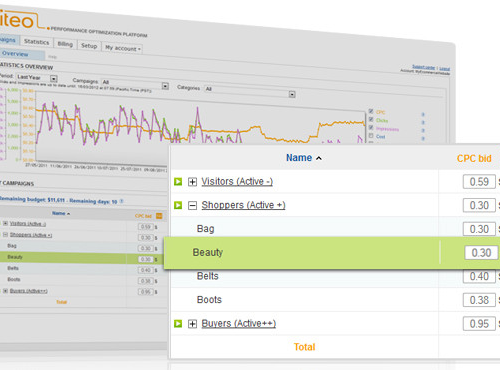The width and height of the screenshot is (500, 378).
Task: Click the 0.95 bid field for Buyers
Action: click(479, 324)
